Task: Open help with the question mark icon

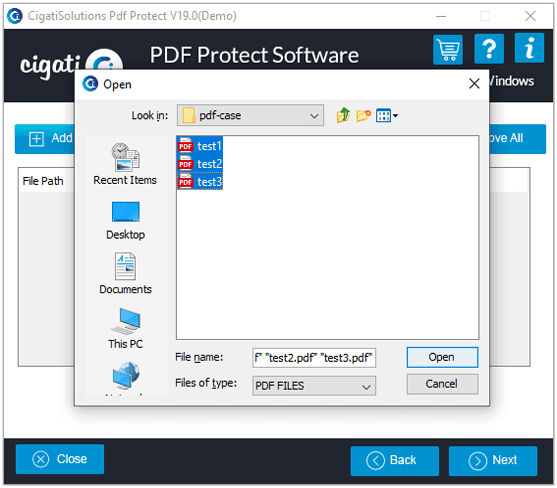Action: tap(489, 49)
